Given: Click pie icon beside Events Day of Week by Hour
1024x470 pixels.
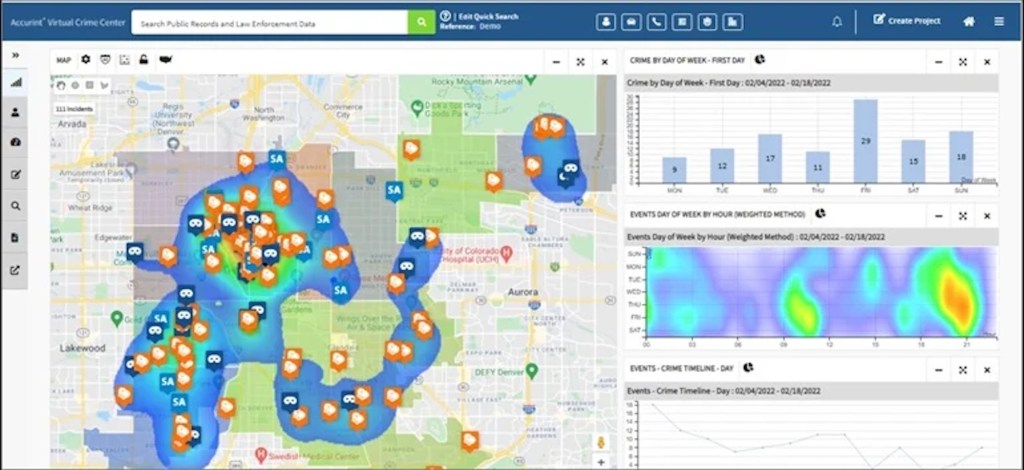Looking at the screenshot, I should pos(820,213).
